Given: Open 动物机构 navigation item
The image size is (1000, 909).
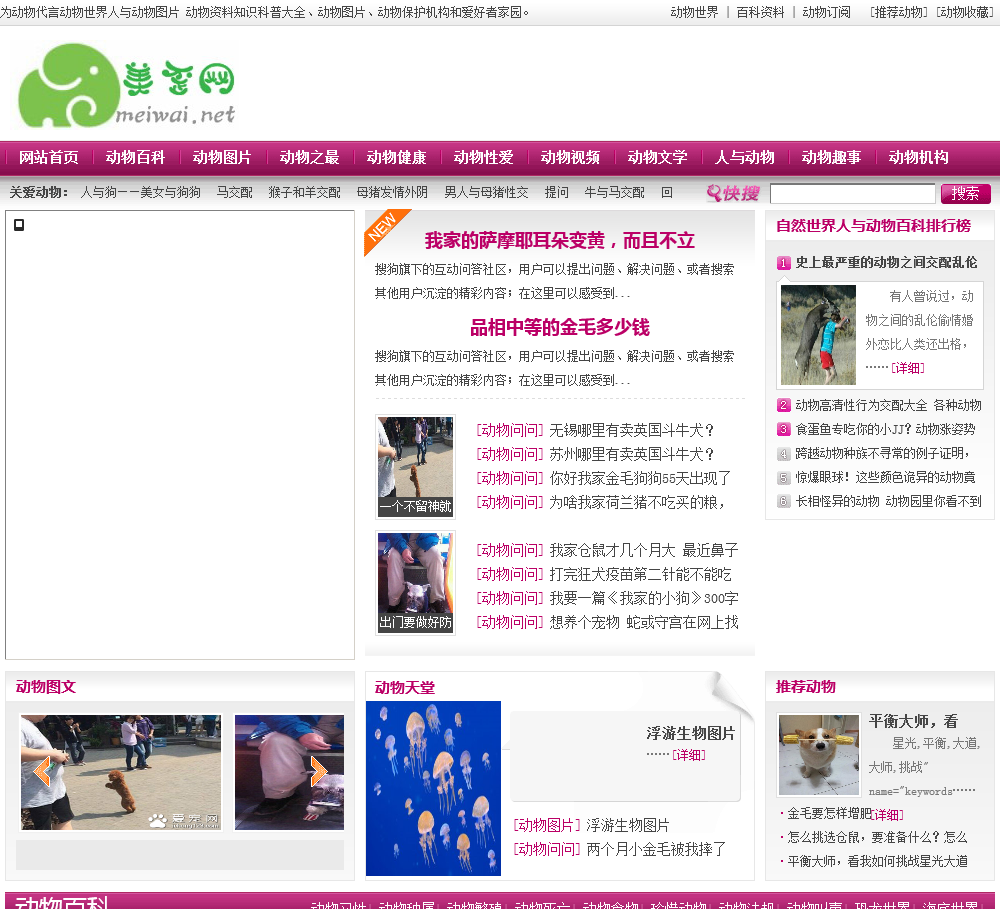Looking at the screenshot, I should [918, 158].
